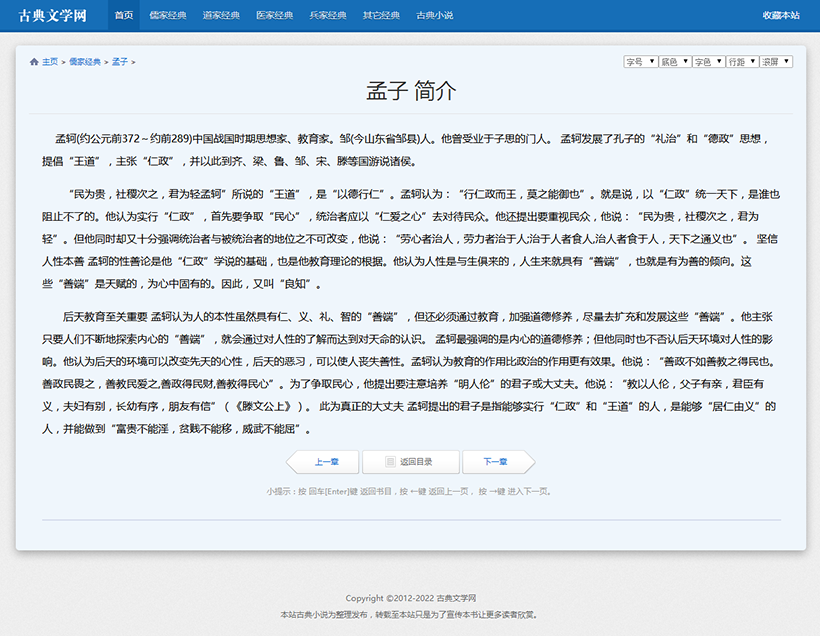Expand the 滚屏 auto-scroll dropdown
Screen dimensions: 820x636
tap(776, 62)
